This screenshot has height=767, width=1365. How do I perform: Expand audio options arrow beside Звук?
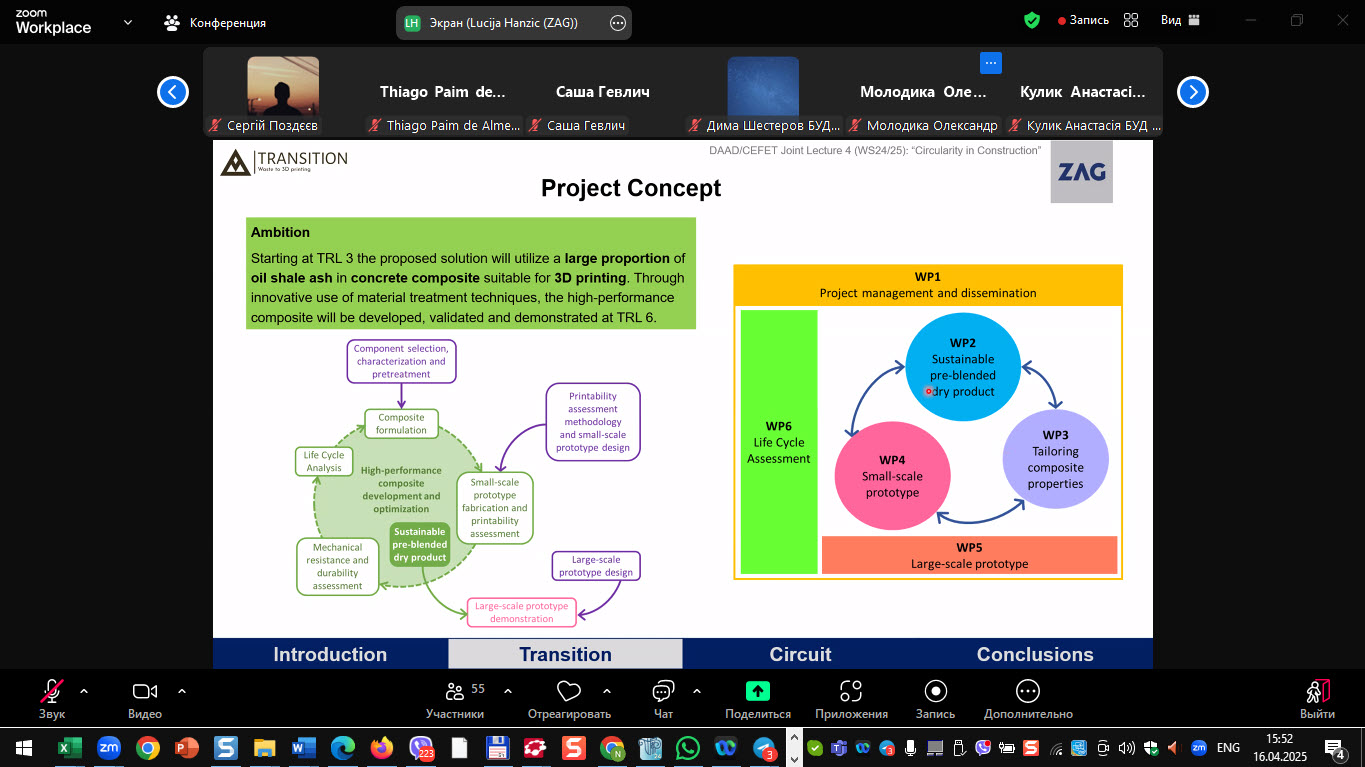point(84,691)
